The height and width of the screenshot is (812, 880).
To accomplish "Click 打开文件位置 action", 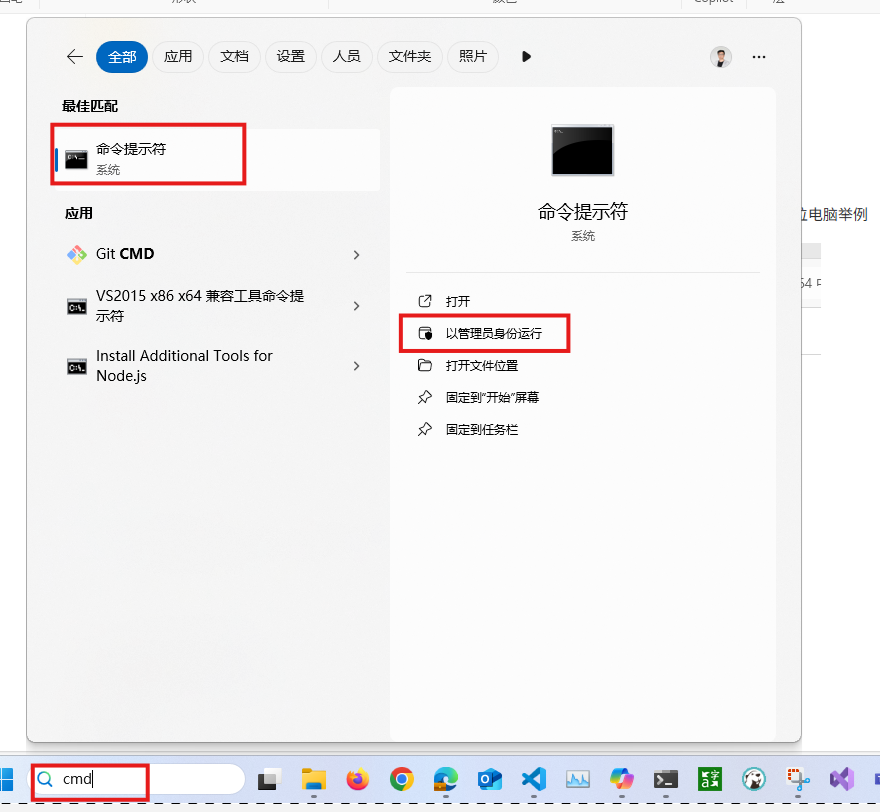I will click(481, 365).
